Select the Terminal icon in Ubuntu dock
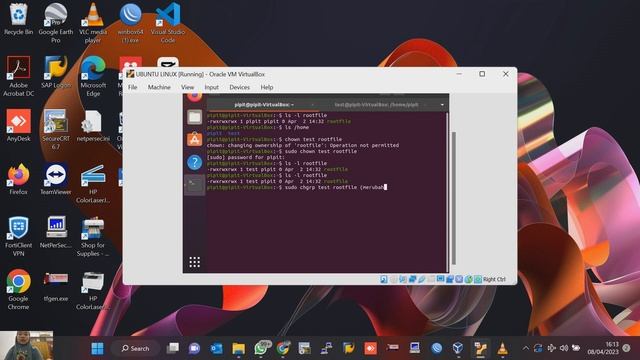Screen dimensions: 640x360 195,185
